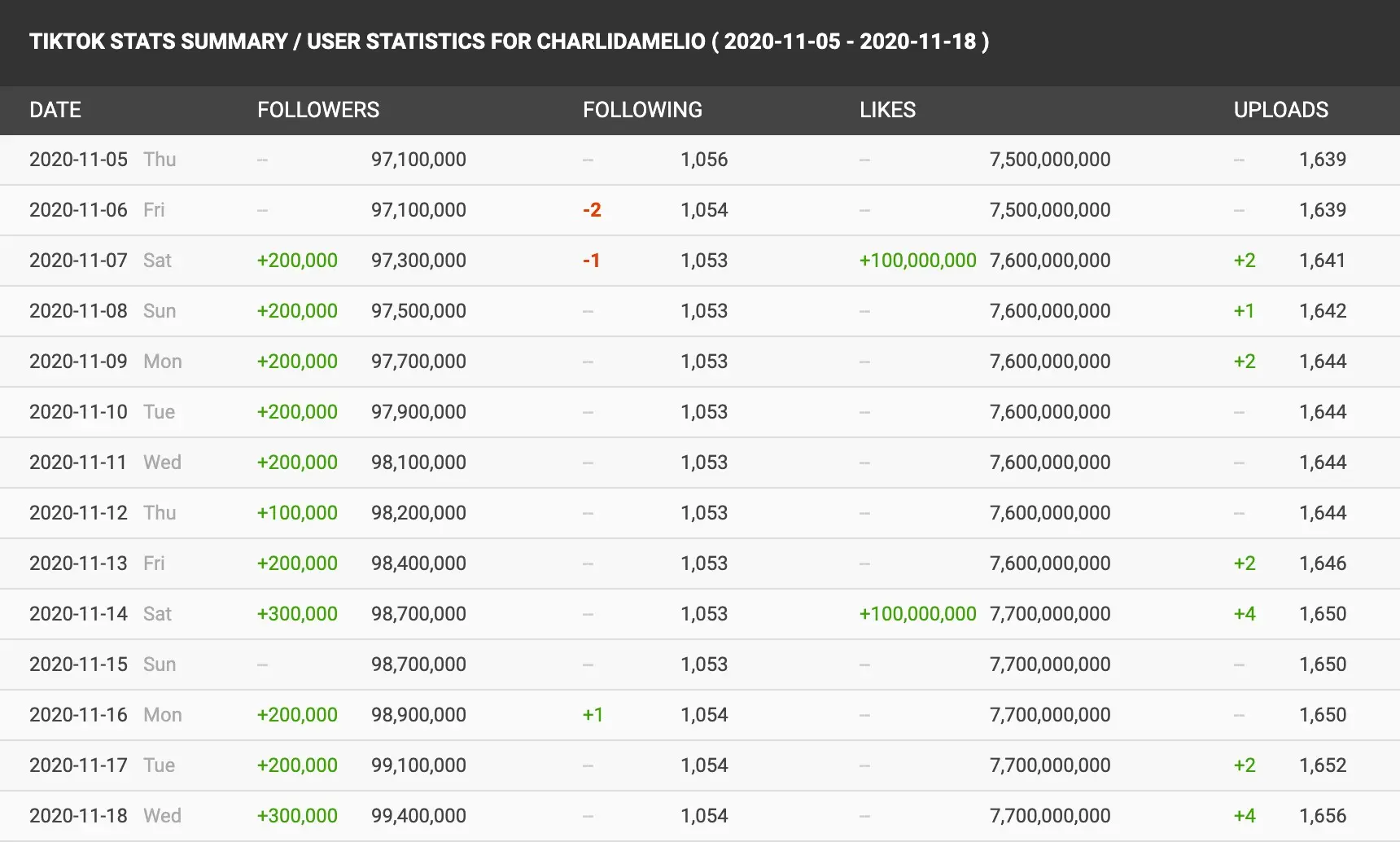Select date 2020-11-13 in table
Viewport: 1400px width, 842px height.
pos(78,564)
